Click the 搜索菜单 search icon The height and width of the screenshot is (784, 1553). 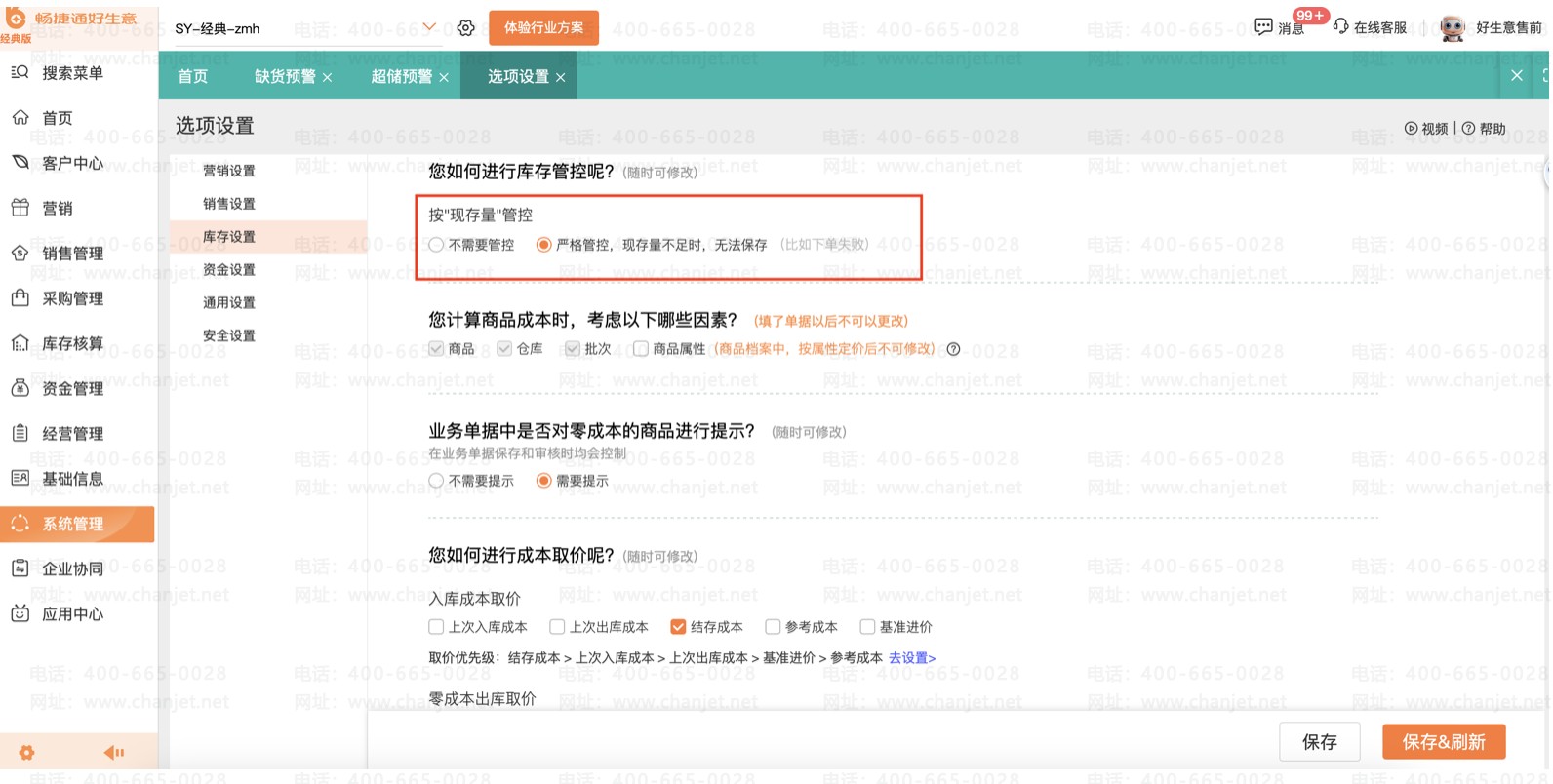point(20,72)
